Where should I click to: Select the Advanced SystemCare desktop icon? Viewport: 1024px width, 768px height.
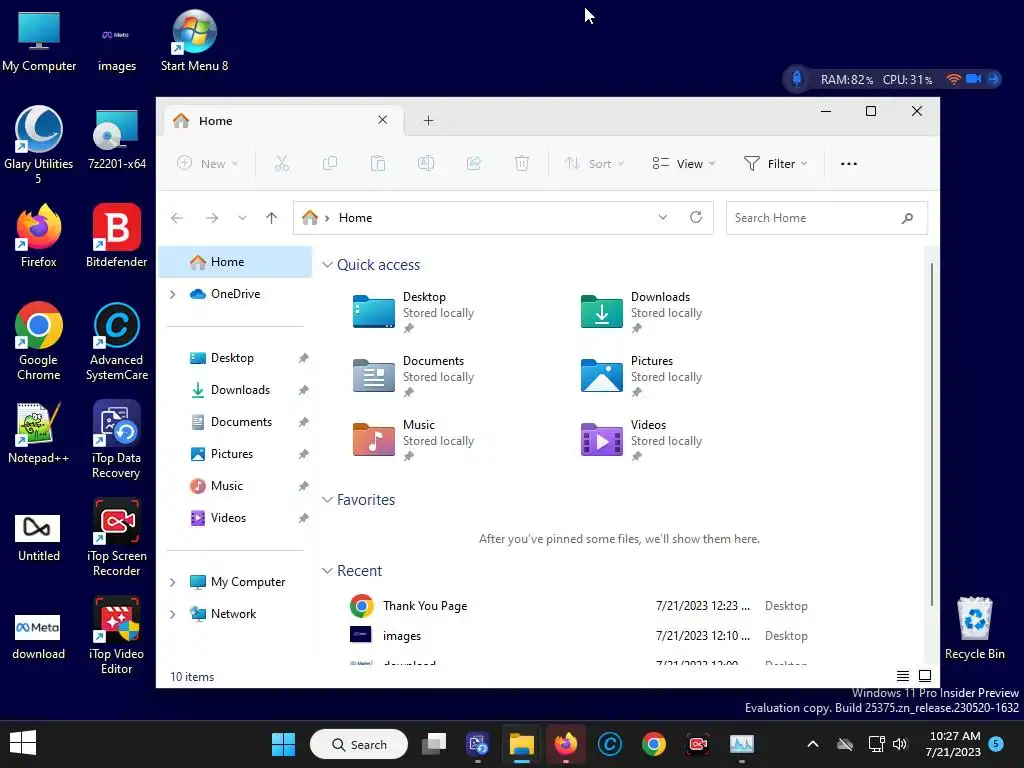(x=116, y=342)
